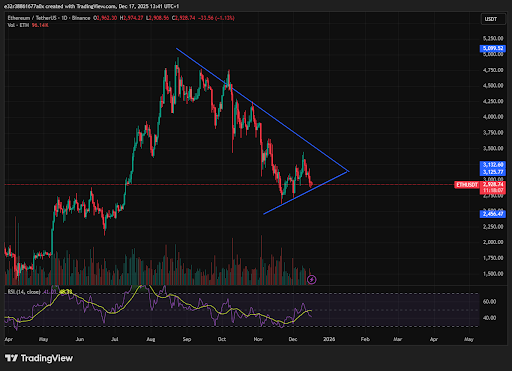Click the low price value 2,908.56
The width and height of the screenshot is (512, 371).
click(x=159, y=18)
